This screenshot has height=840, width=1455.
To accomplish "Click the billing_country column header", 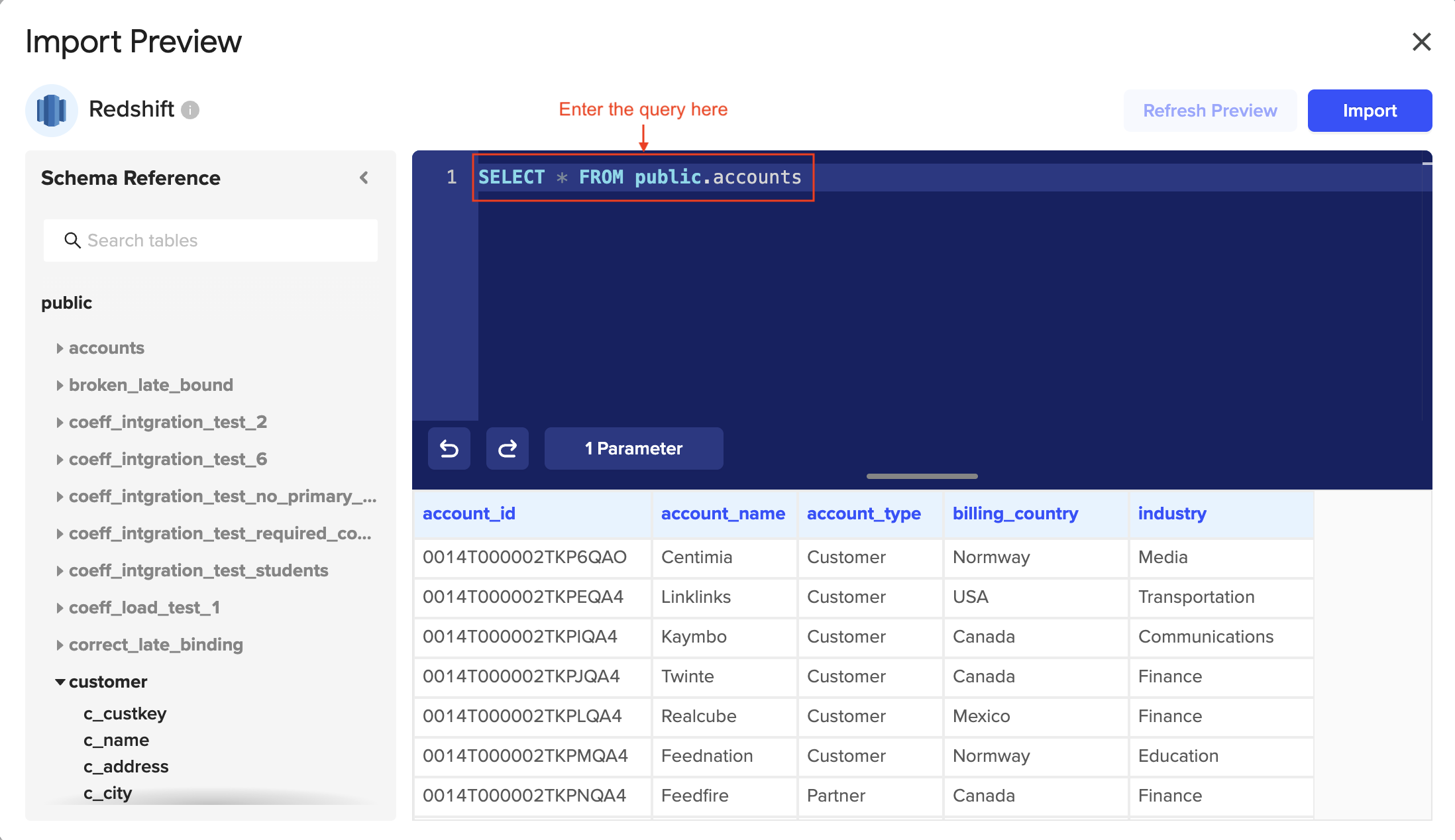I will tap(1015, 513).
